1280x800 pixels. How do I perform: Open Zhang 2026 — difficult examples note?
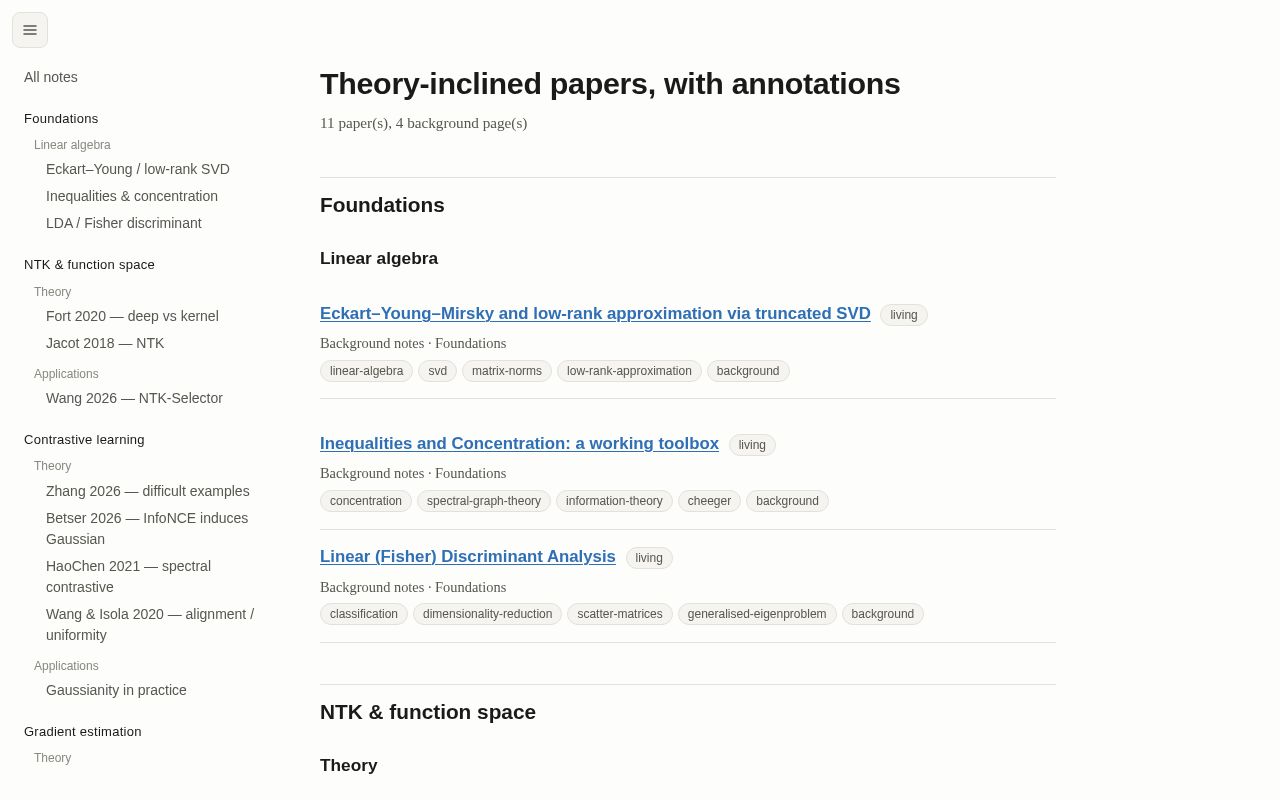(x=148, y=491)
